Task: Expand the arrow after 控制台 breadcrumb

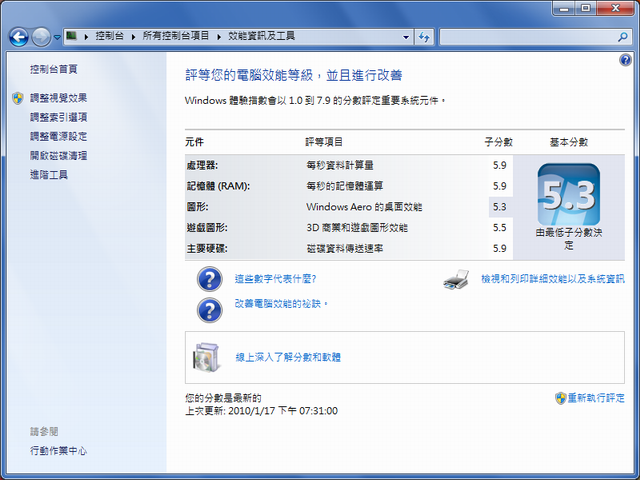Action: pos(133,36)
